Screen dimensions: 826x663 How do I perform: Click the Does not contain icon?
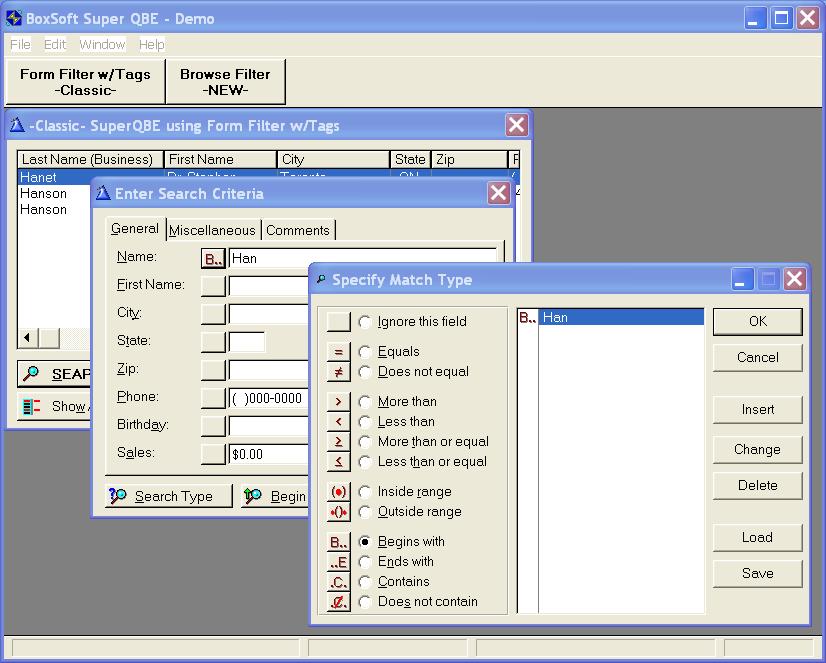(x=339, y=602)
